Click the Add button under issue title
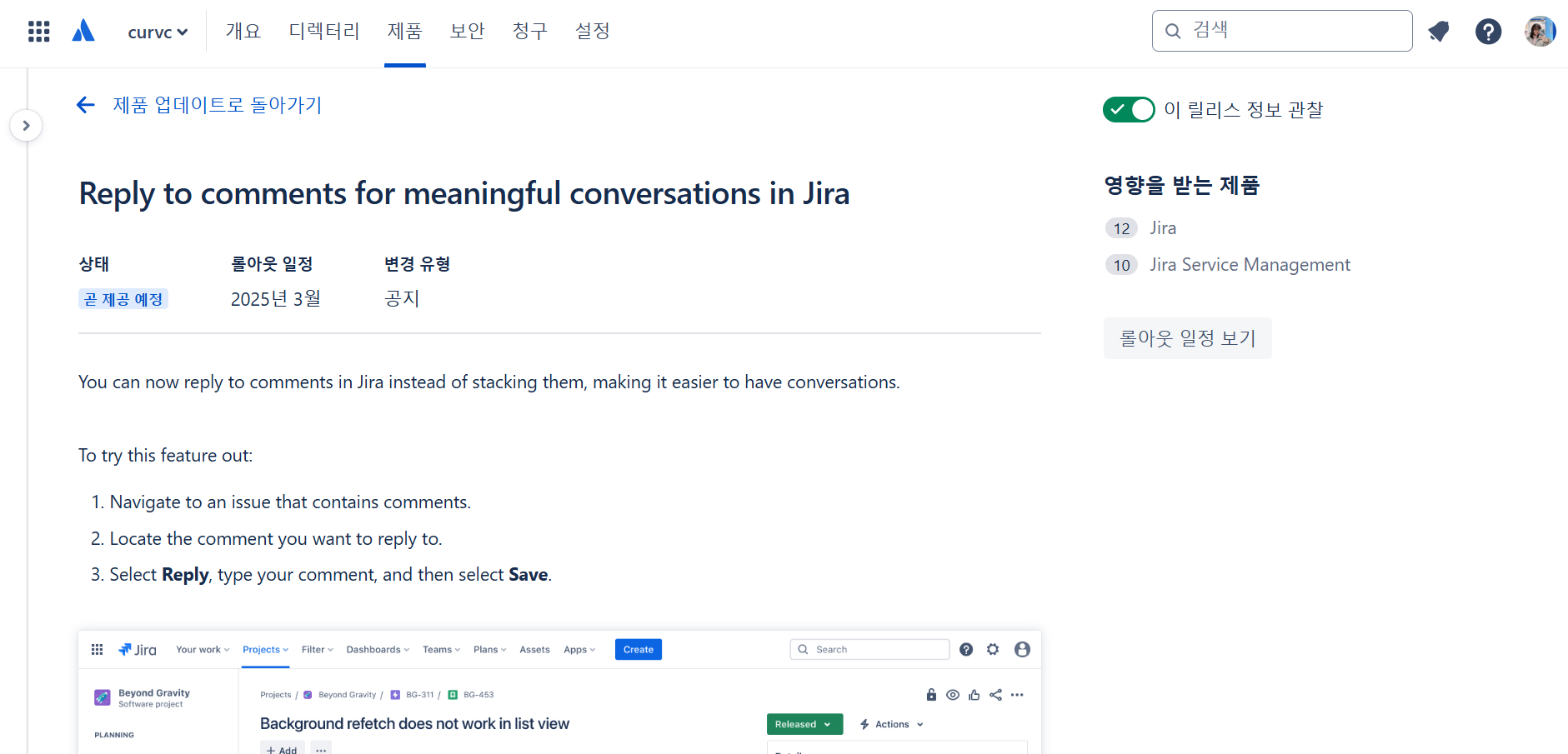1568x754 pixels. (x=282, y=748)
